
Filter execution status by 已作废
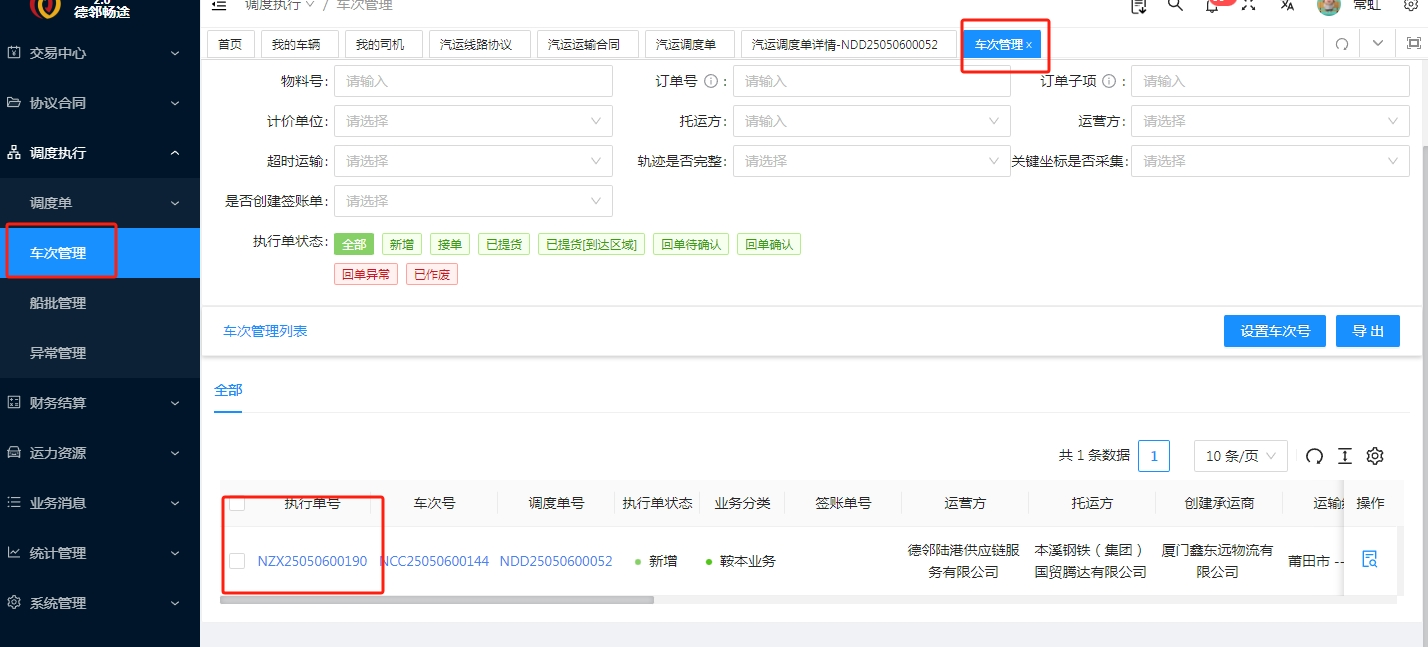click(x=432, y=274)
